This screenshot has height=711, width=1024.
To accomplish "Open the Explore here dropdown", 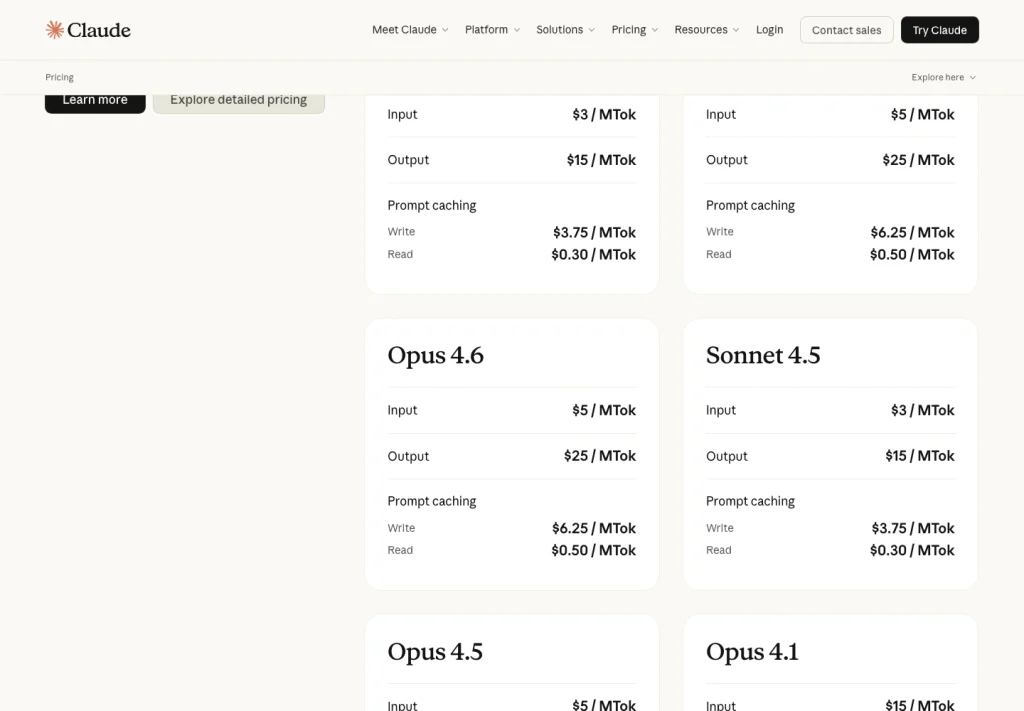I will (x=944, y=77).
